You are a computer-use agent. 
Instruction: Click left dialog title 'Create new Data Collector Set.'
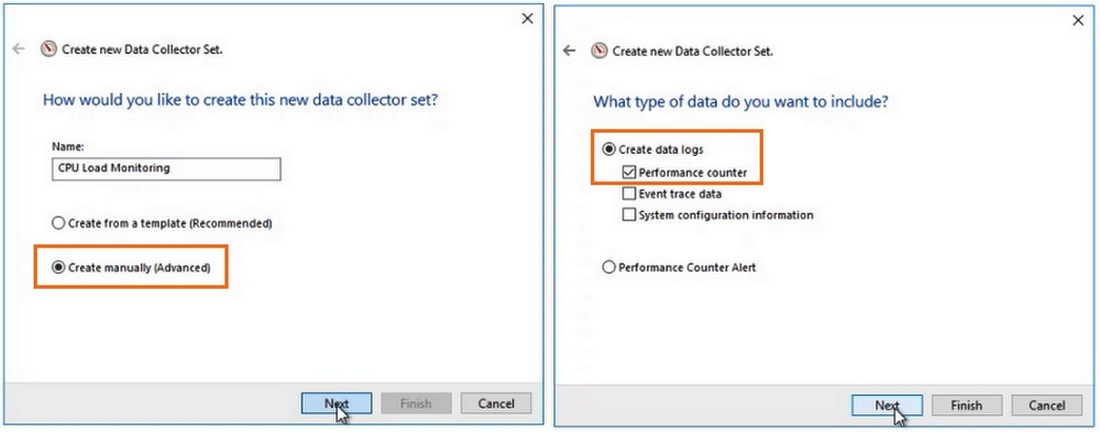pos(142,50)
